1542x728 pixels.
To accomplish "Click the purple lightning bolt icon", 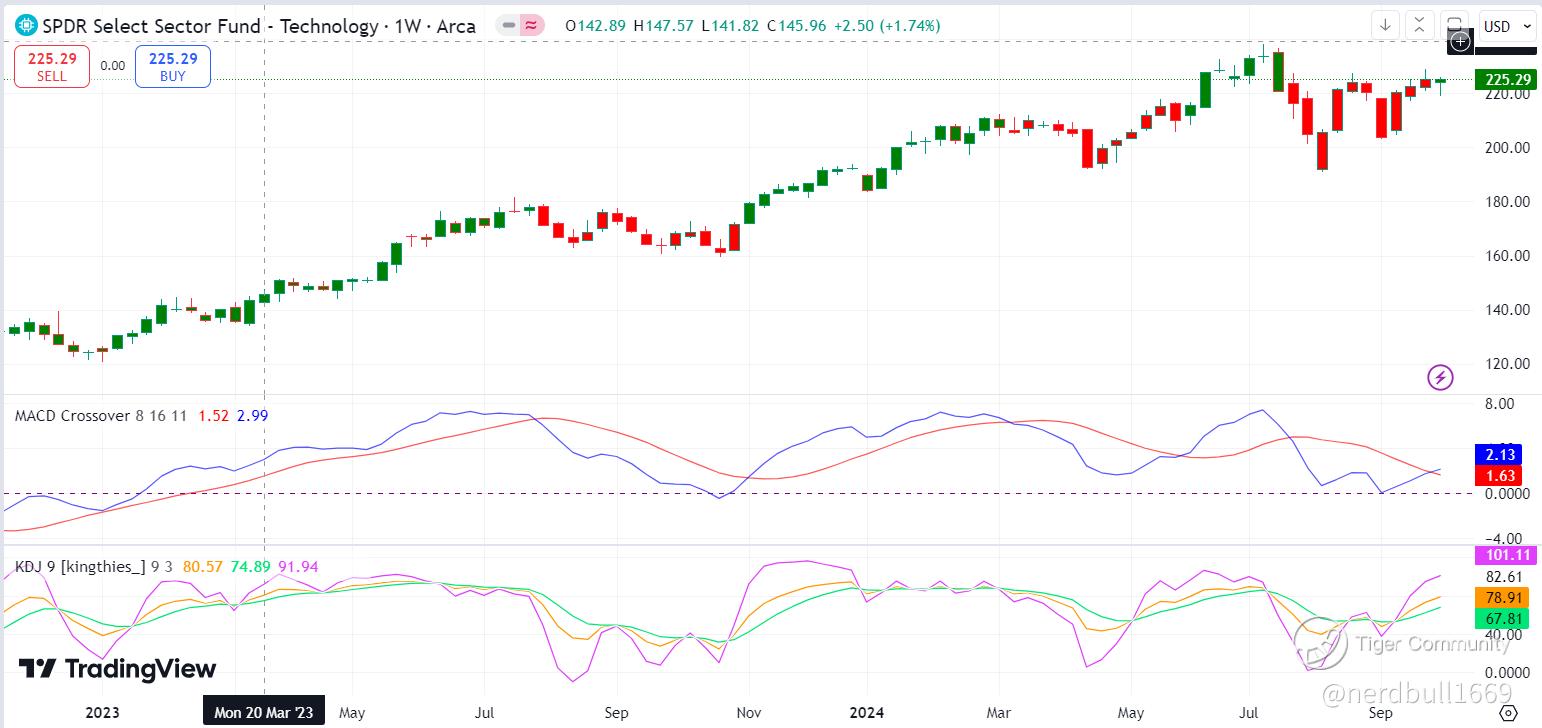I will point(1440,377).
